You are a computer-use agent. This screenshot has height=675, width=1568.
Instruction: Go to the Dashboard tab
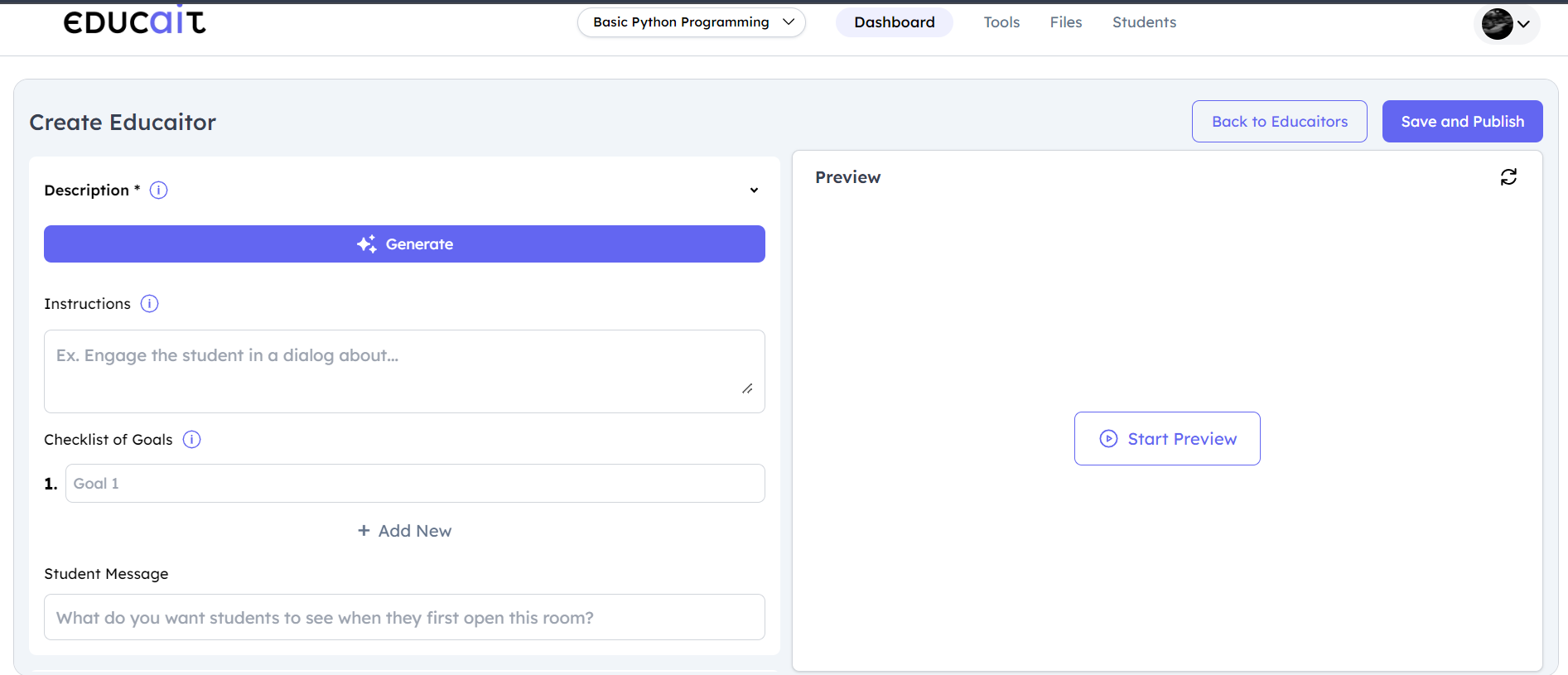point(894,22)
